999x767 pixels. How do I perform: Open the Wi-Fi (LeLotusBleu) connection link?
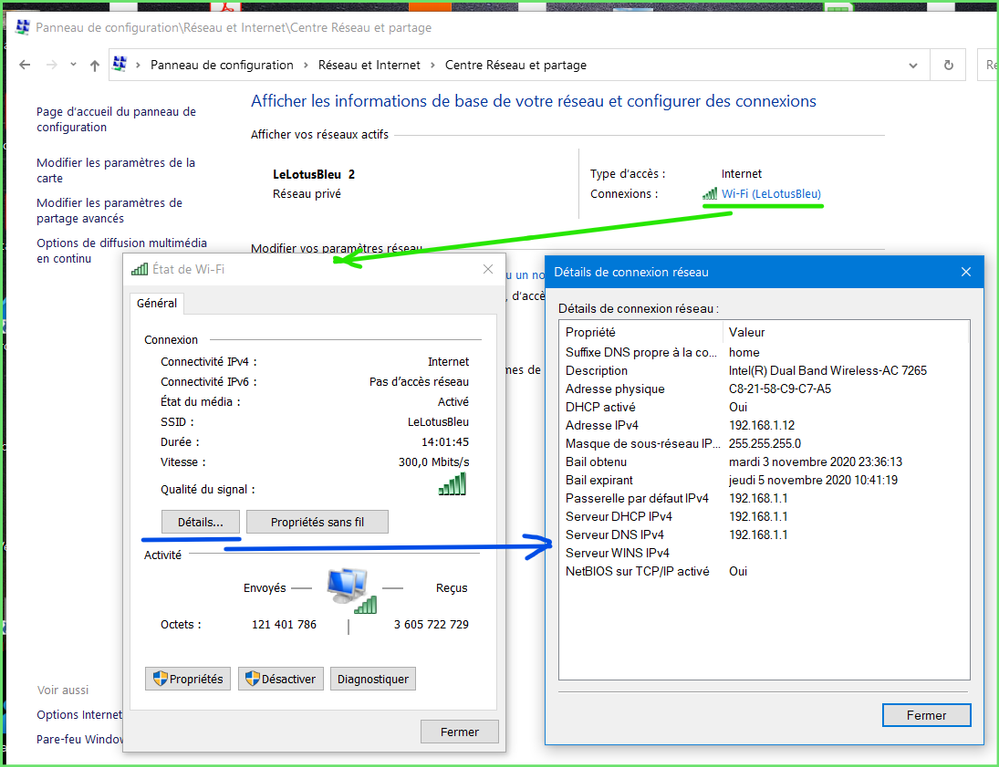pyautogui.click(x=771, y=194)
